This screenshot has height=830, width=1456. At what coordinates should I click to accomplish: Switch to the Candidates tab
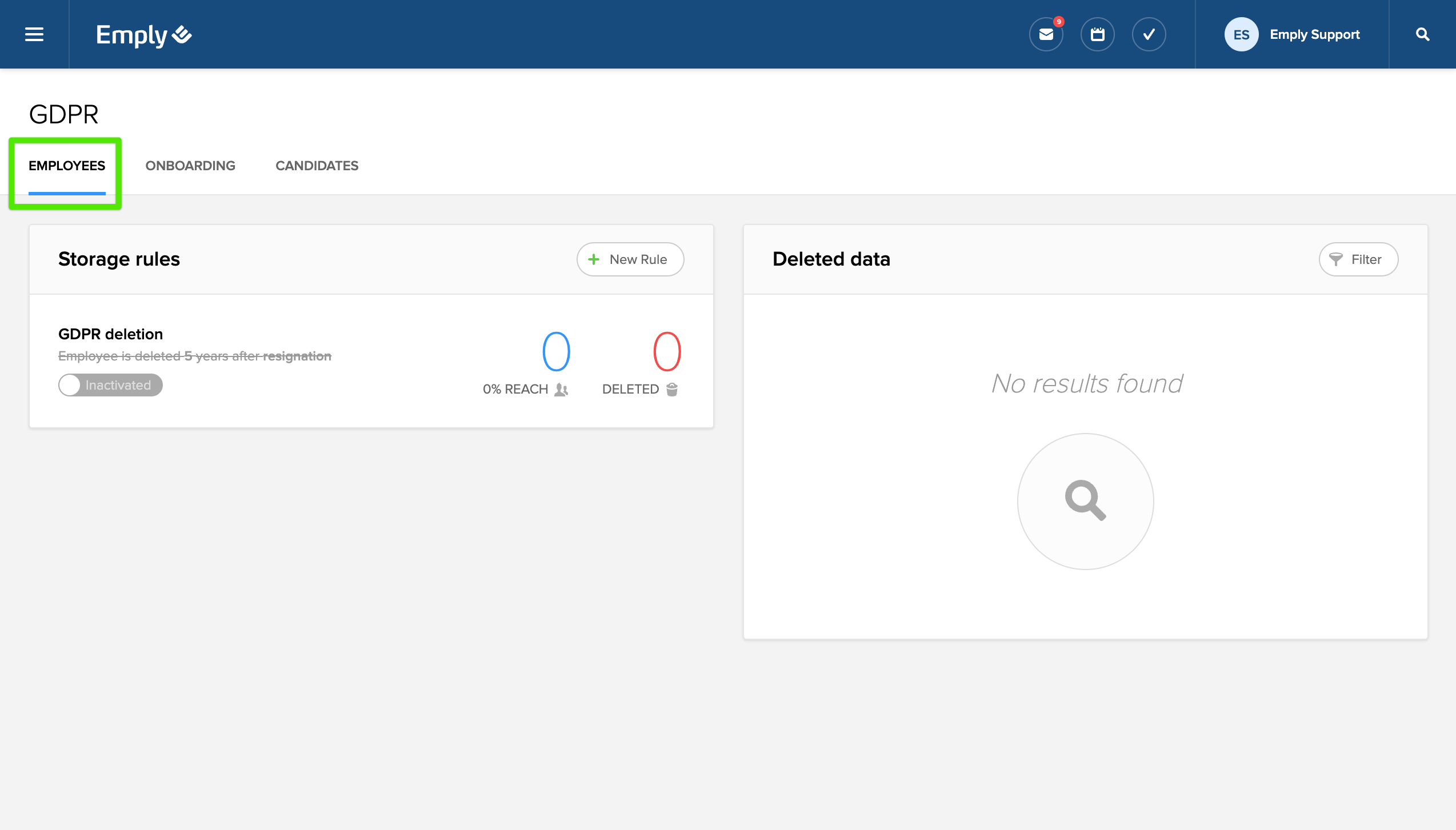tap(317, 166)
